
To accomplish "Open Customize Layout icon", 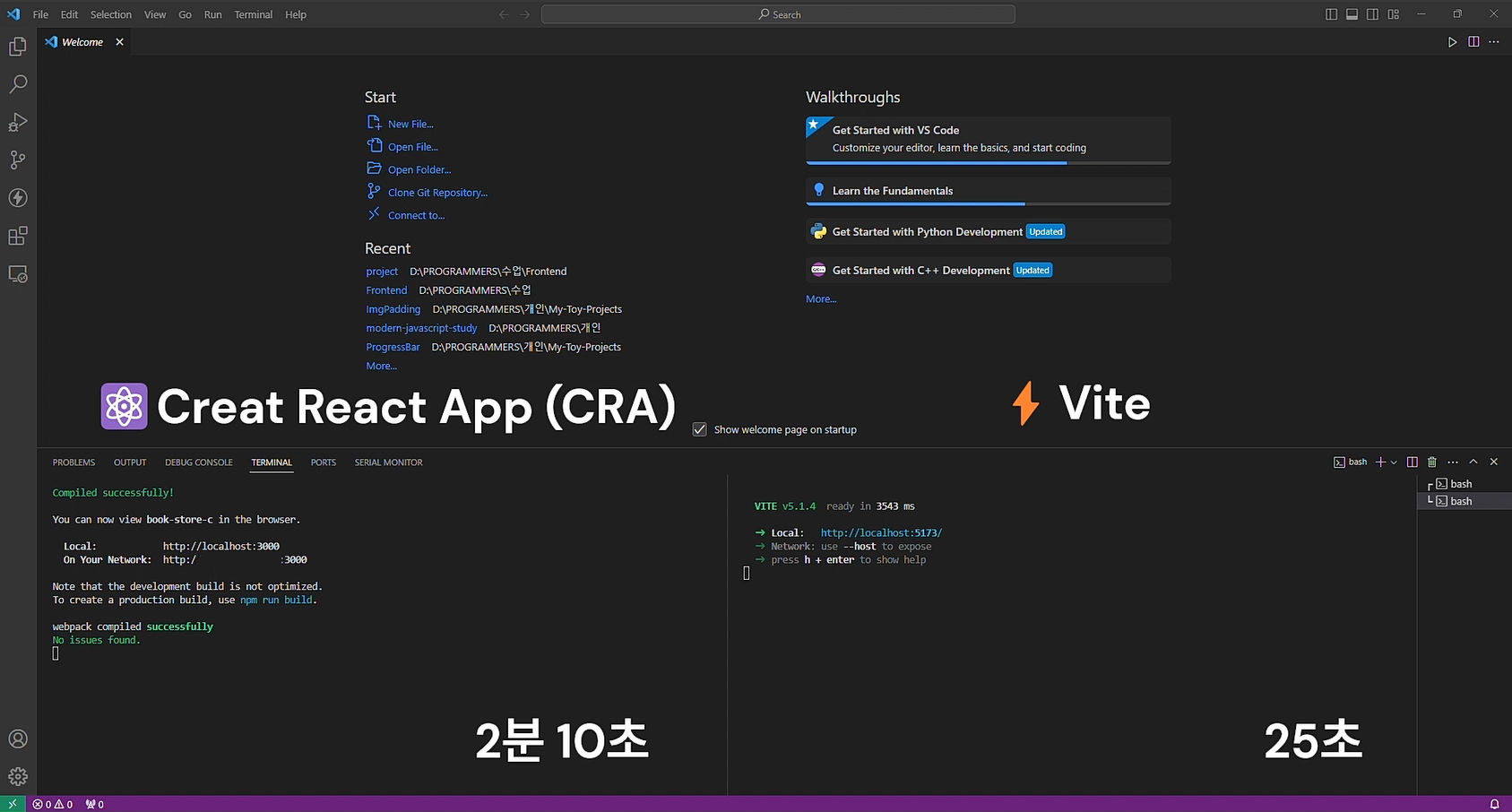I will pos(1394,14).
